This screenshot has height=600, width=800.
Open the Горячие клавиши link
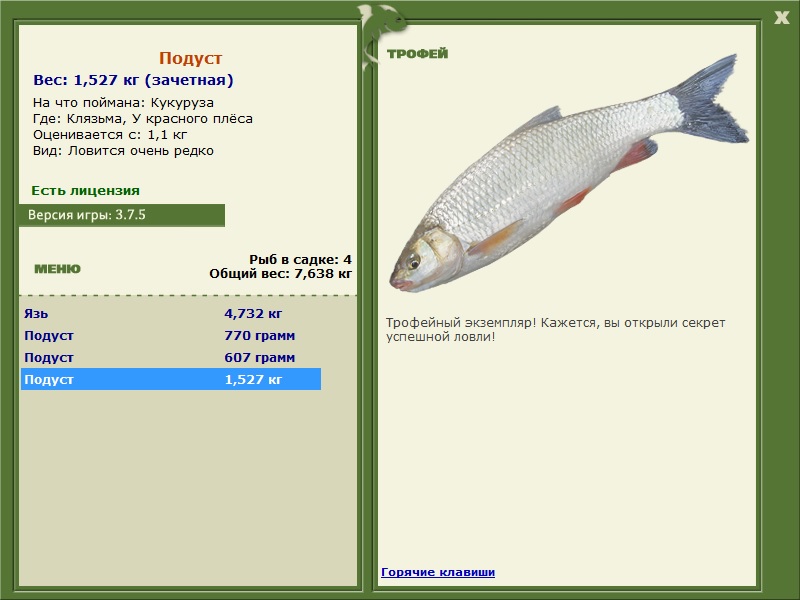tap(438, 572)
